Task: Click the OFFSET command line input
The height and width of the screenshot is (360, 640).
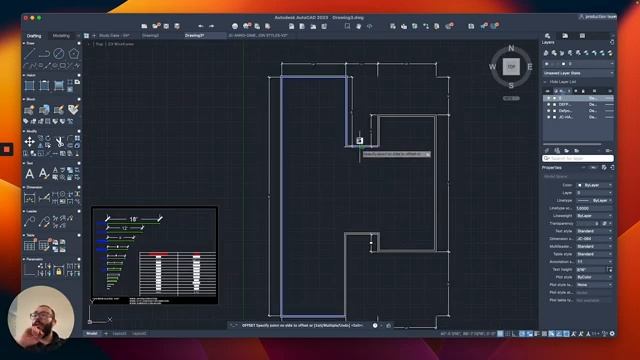Action: point(302,325)
